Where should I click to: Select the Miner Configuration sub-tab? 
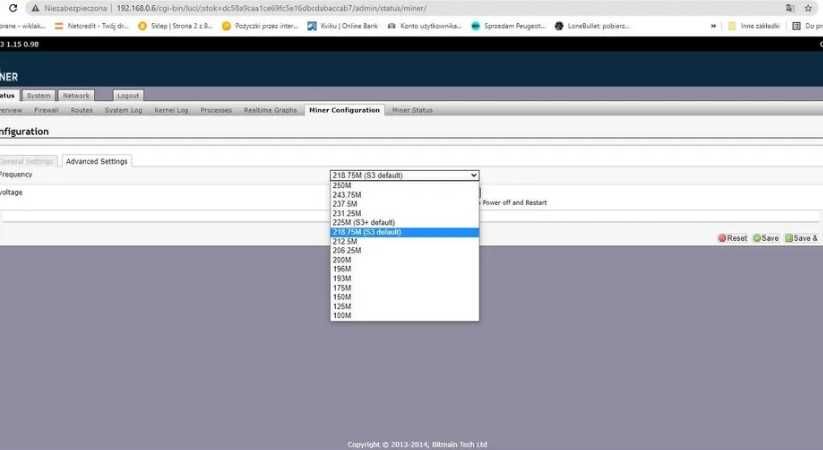344,110
